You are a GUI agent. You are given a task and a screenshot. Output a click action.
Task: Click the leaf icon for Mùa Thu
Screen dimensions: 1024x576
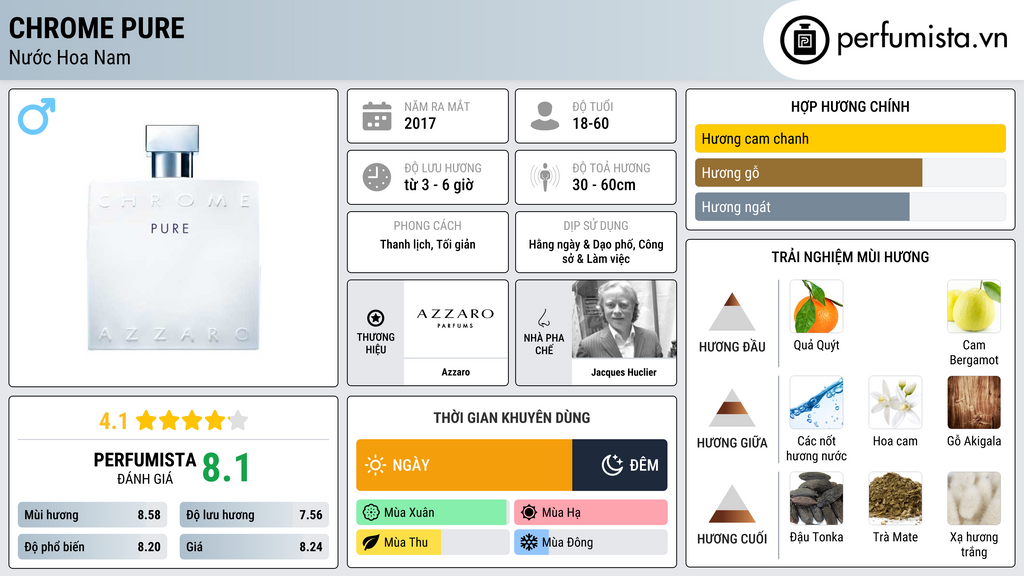pyautogui.click(x=371, y=542)
